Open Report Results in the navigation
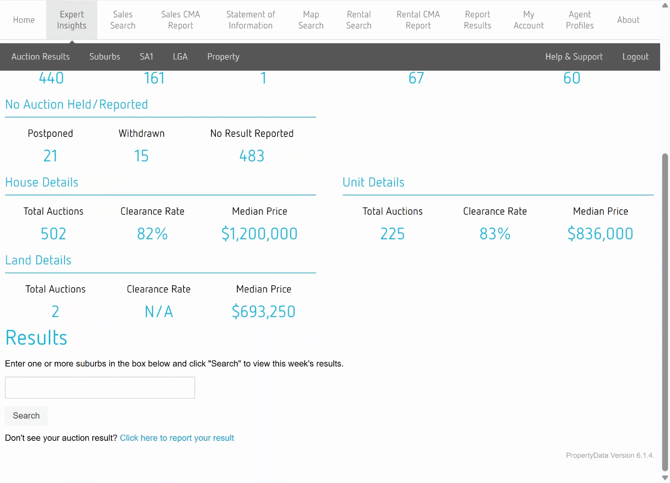Viewport: 670px width, 483px height. point(477,20)
